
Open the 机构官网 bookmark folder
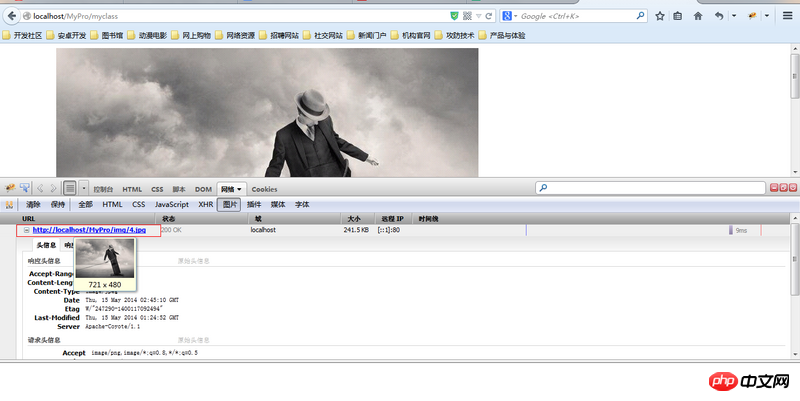pyautogui.click(x=411, y=35)
